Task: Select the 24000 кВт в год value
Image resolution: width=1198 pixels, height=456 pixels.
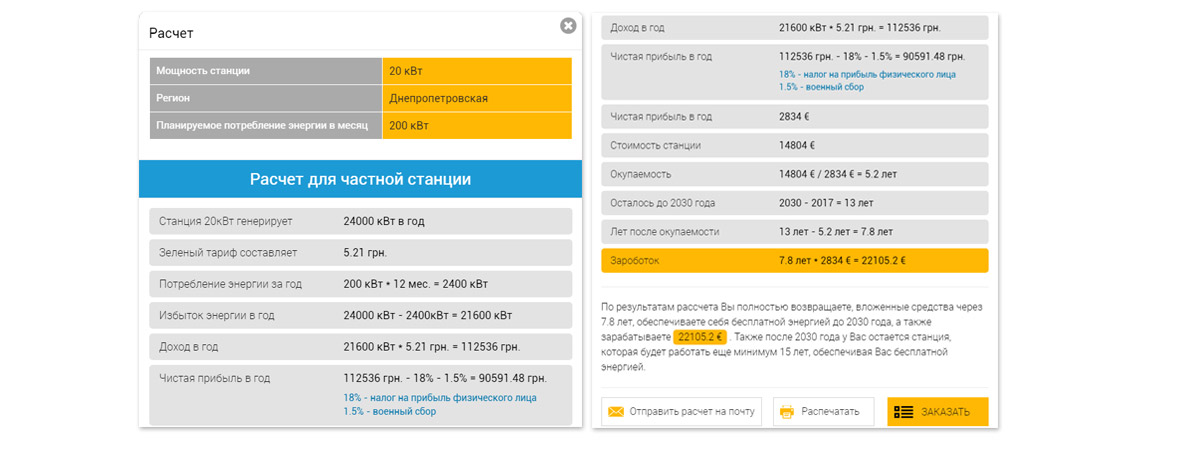Action: pos(384,222)
